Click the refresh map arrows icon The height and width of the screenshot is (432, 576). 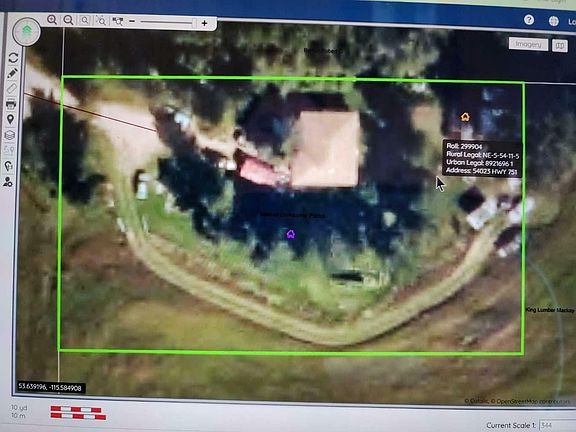coord(13,58)
